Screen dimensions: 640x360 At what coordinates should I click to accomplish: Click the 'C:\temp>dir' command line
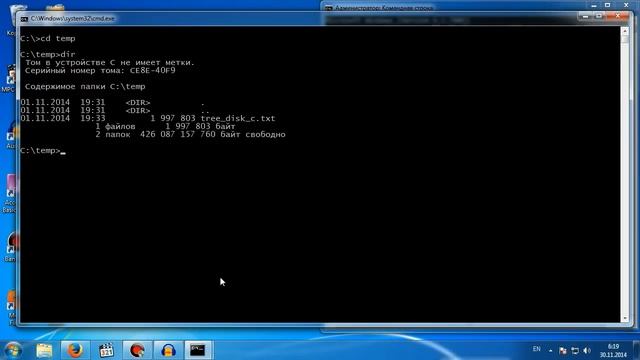[x=48, y=54]
